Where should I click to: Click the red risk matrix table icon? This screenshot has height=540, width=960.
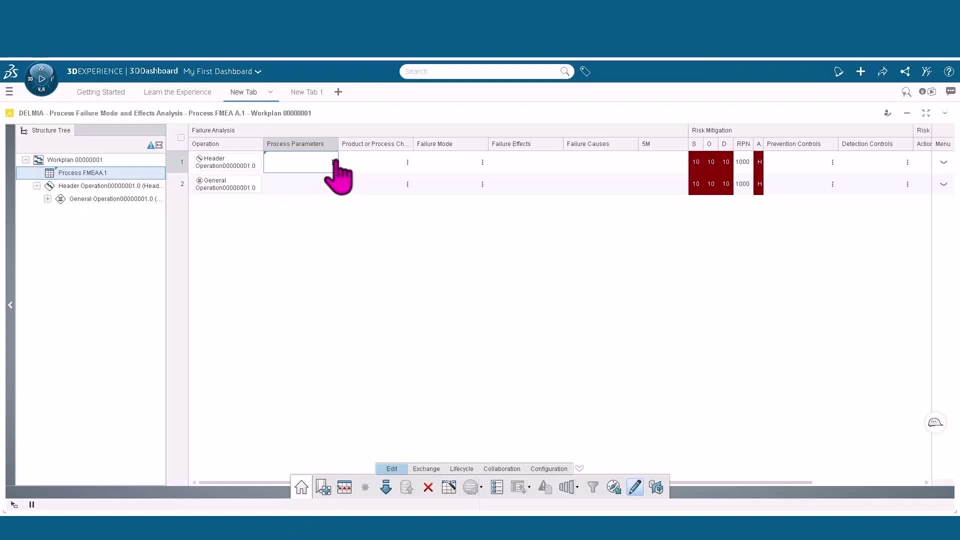coord(345,487)
